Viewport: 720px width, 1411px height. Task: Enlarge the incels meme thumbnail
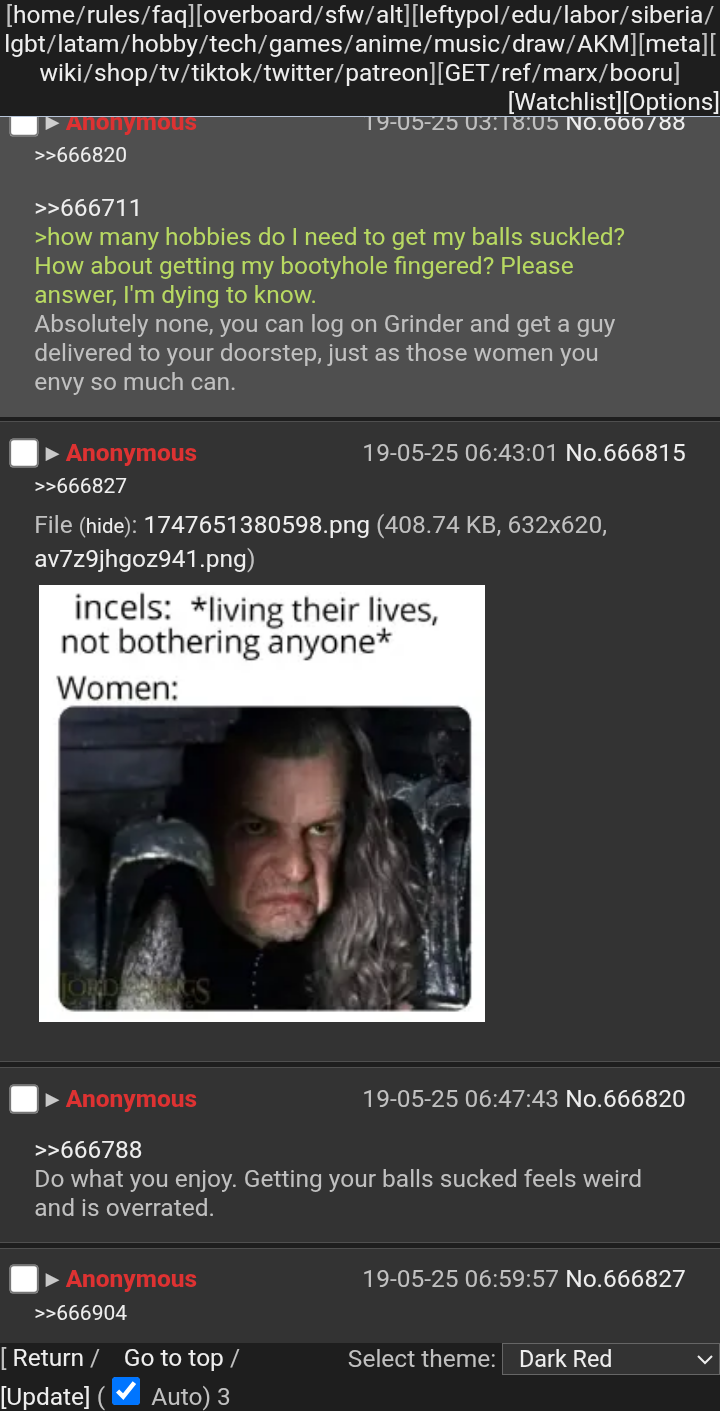[x=262, y=803]
